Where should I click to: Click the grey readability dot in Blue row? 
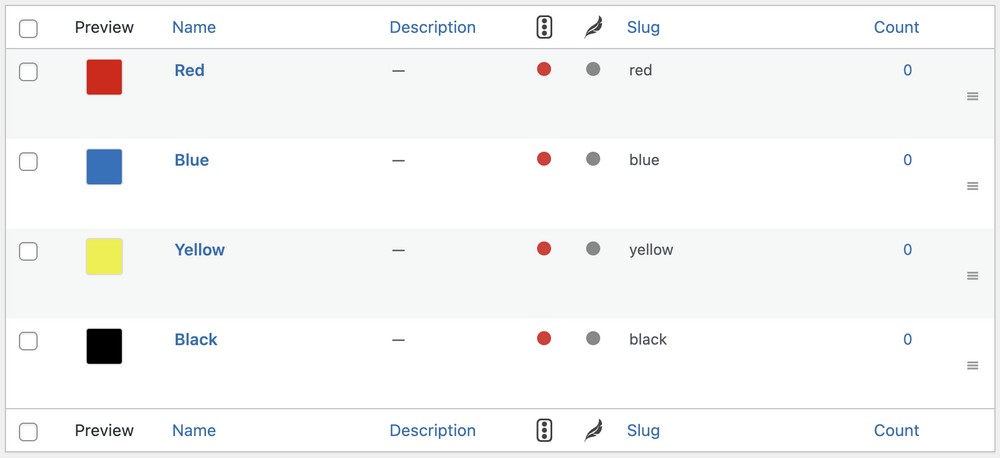[593, 159]
